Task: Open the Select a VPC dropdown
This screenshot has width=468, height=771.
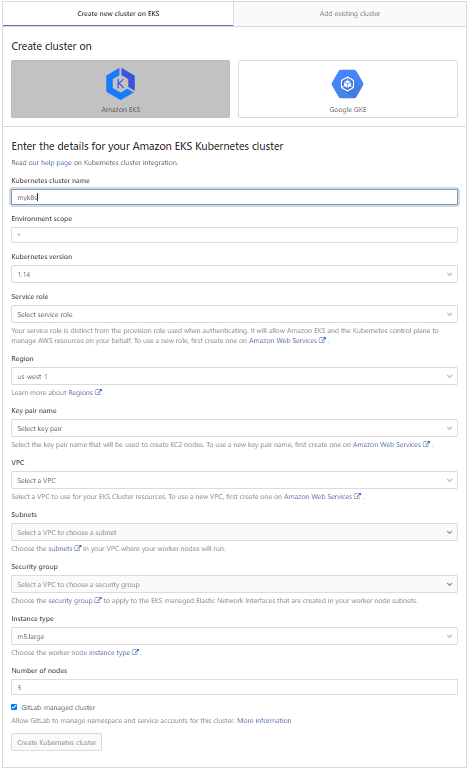Action: (234, 480)
